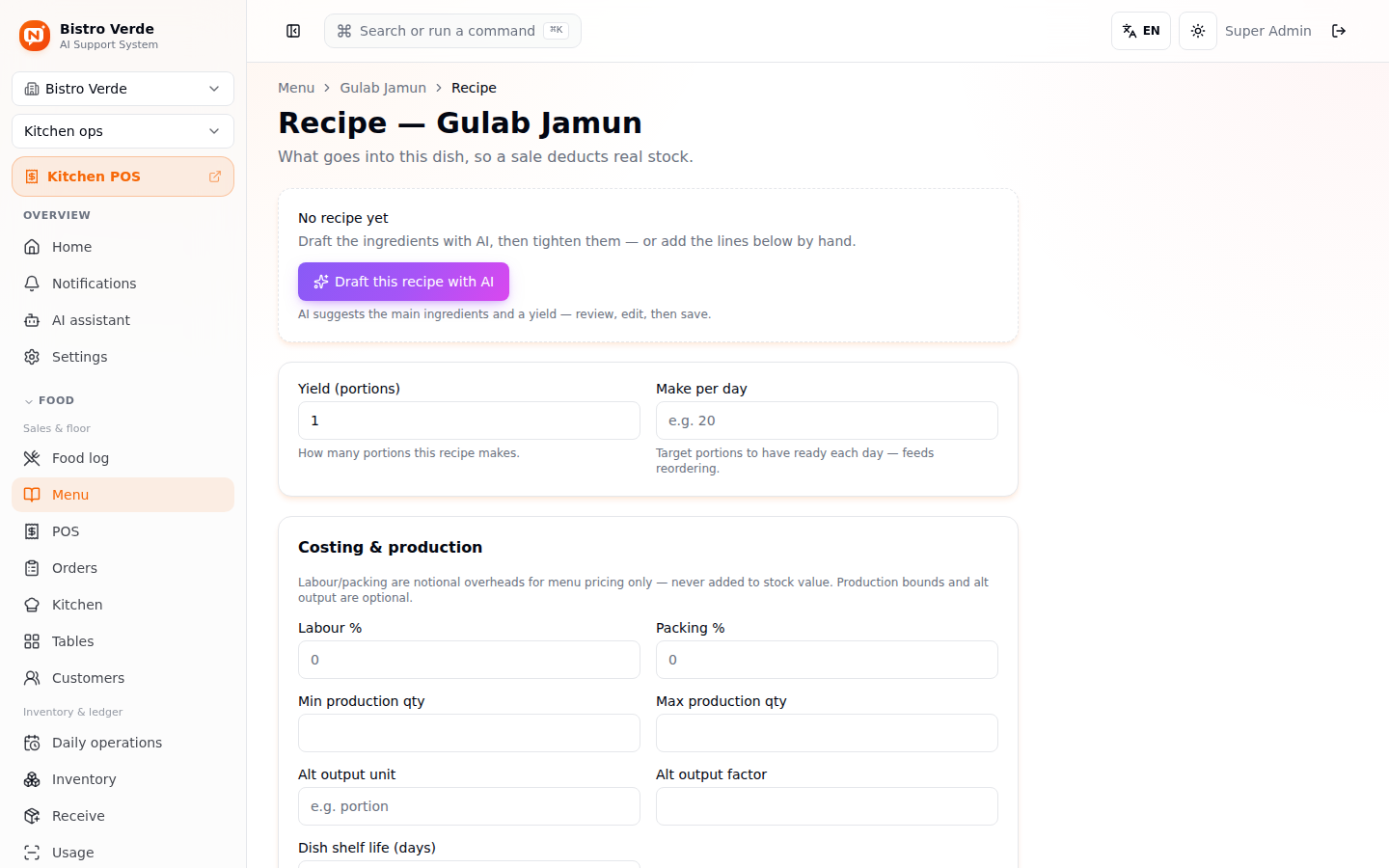Open Kitchen POS external link icon

coord(215,176)
